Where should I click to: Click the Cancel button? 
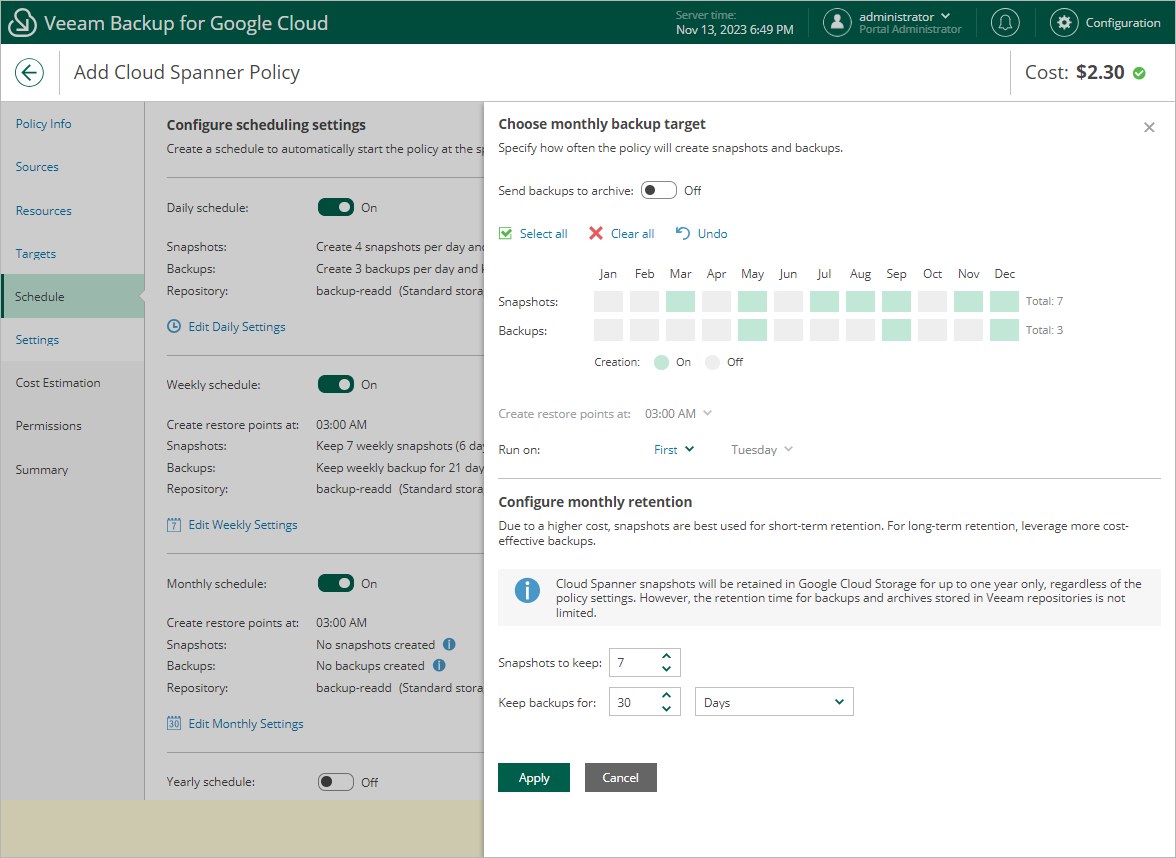[x=620, y=778]
